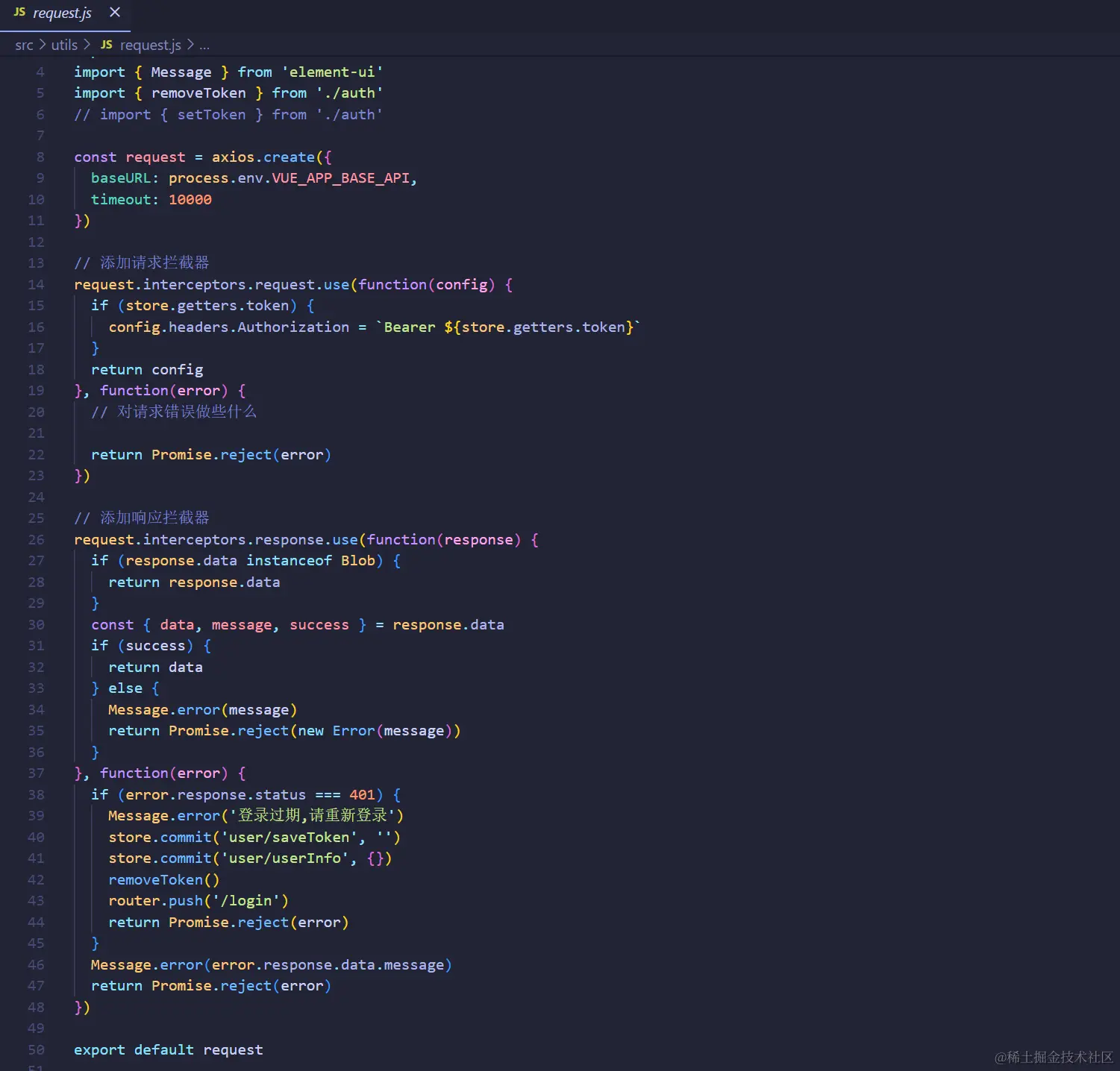
Task: Click the 'export default request' line
Action: [169, 1050]
